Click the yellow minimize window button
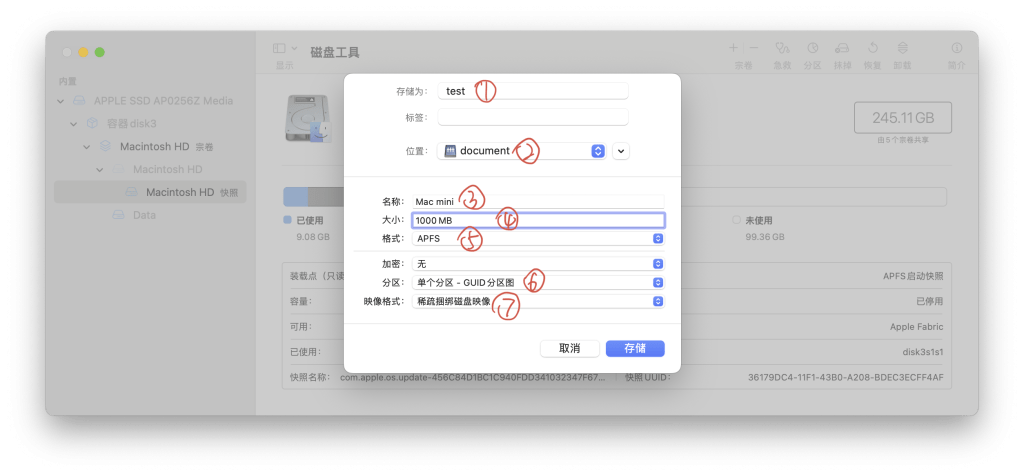 pyautogui.click(x=84, y=52)
